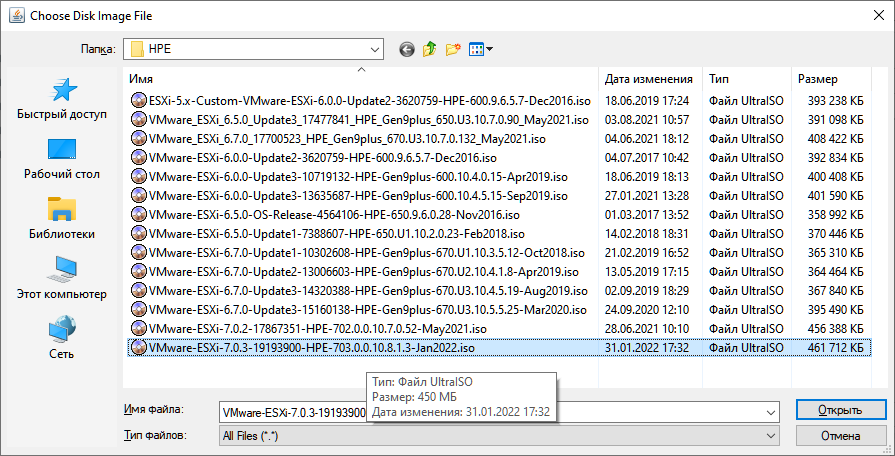Select VMware_ESXi_6.5.0_Update3_17477841 iso file
This screenshot has height=456, width=895.
[368, 120]
